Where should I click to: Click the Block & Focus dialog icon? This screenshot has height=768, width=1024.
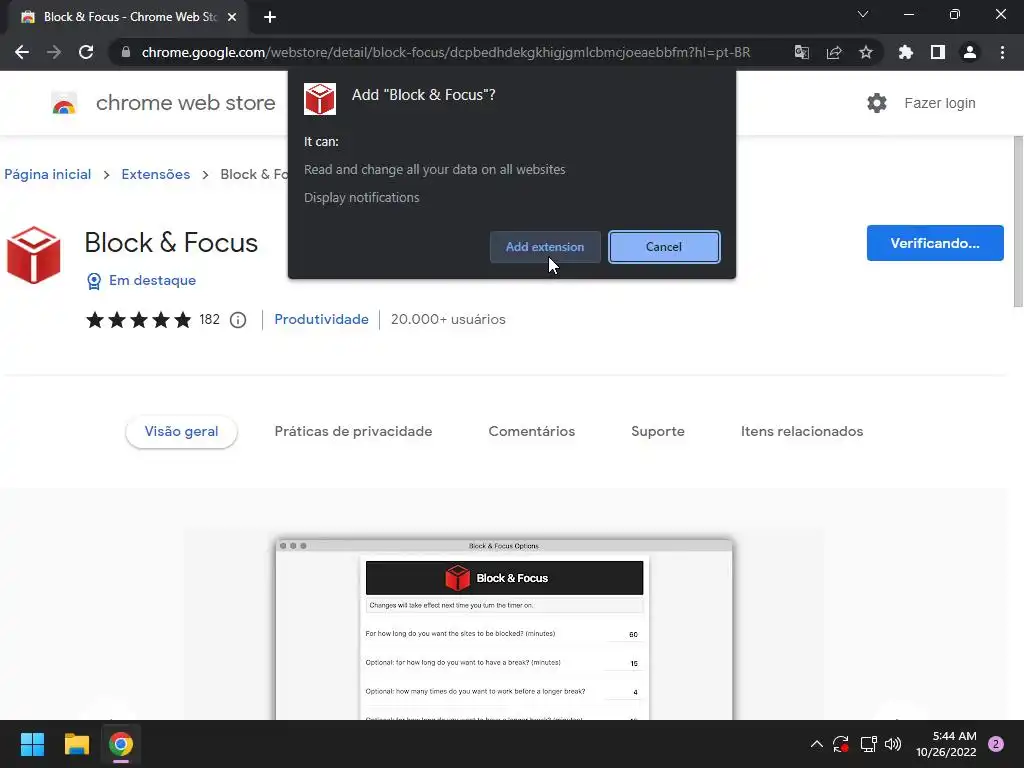pos(320,99)
